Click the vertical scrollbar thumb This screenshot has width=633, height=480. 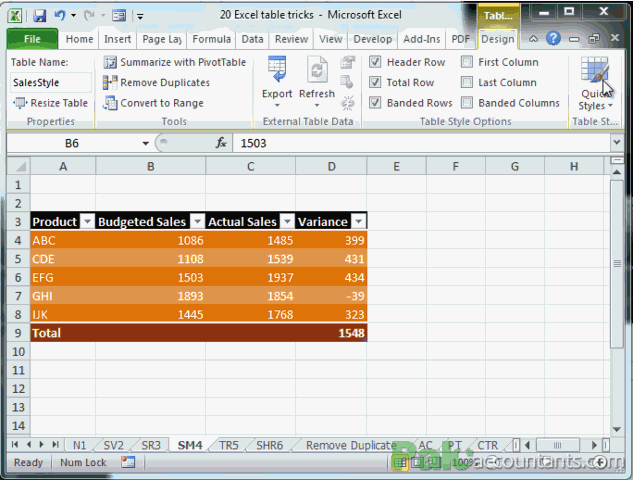point(617,264)
